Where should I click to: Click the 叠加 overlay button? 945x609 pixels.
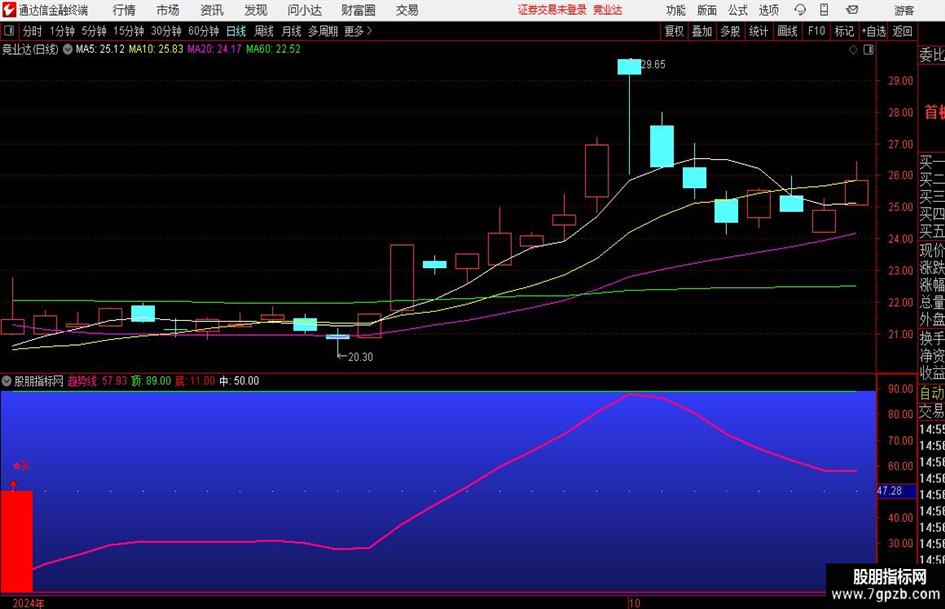point(702,31)
